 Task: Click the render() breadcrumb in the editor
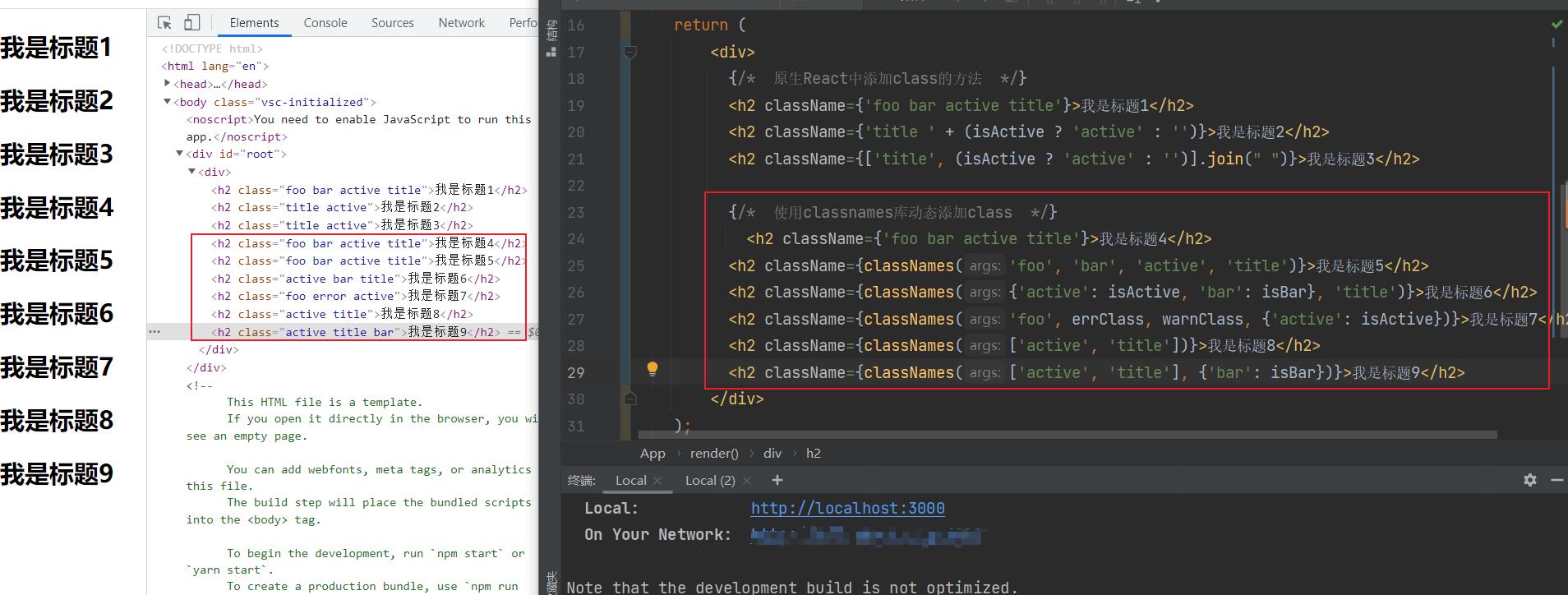[x=714, y=453]
